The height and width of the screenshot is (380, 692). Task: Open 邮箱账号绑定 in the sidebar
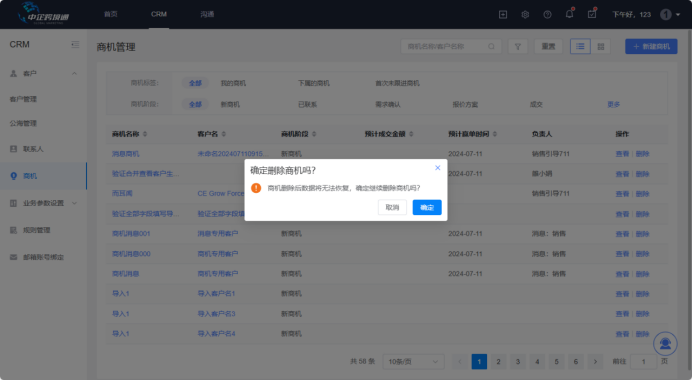(43, 257)
